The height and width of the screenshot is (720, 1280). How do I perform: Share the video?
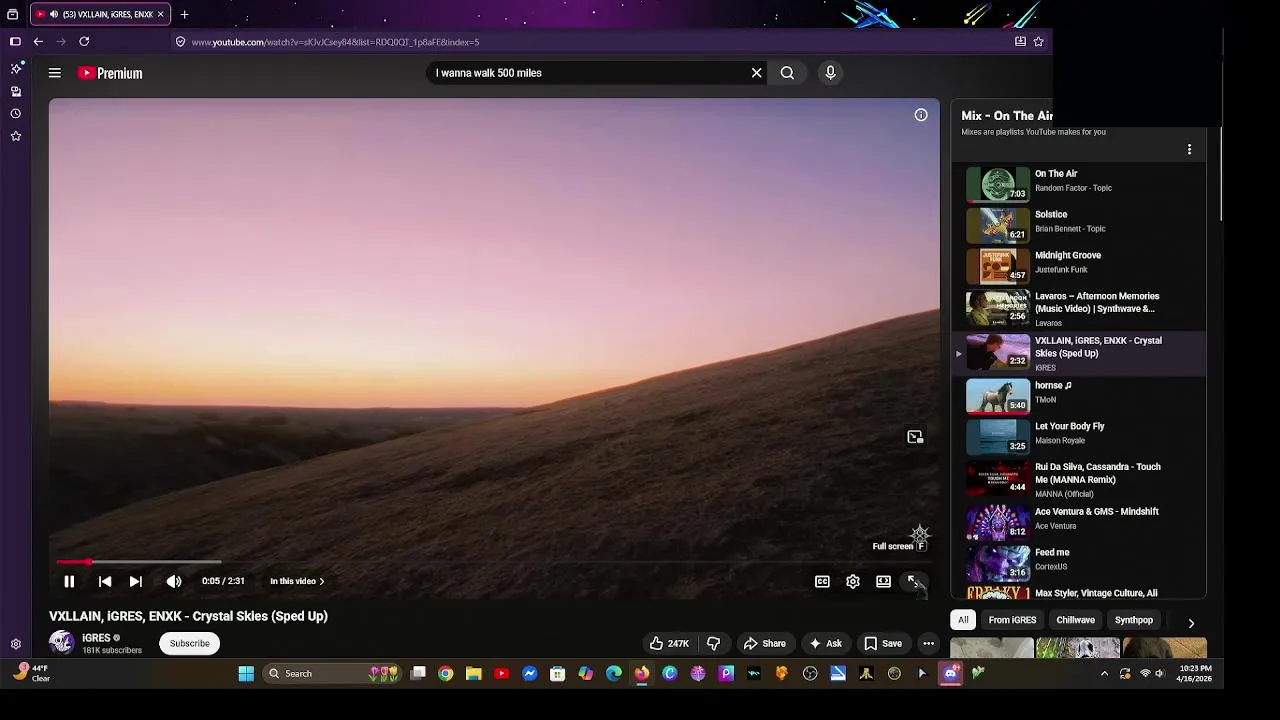764,644
